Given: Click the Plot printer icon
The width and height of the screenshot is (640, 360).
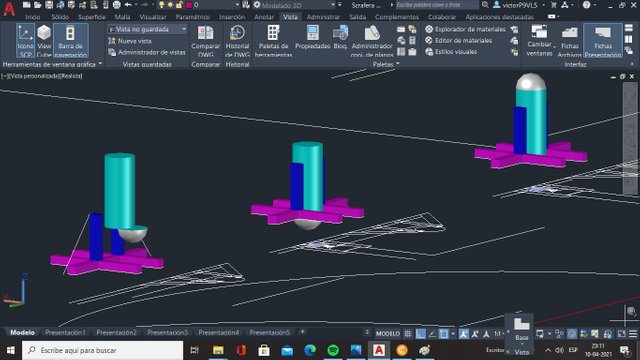Looking at the screenshot, I should click(x=117, y=5).
